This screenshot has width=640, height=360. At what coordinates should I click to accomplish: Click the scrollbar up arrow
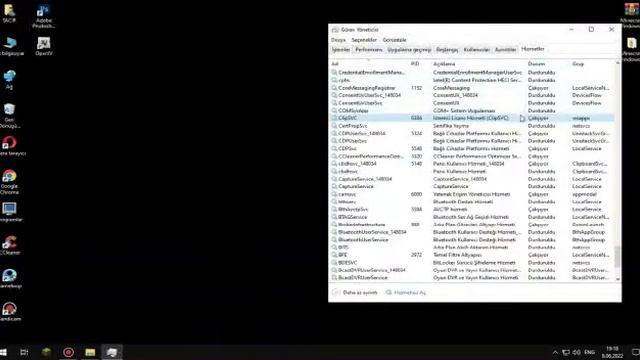tap(618, 63)
